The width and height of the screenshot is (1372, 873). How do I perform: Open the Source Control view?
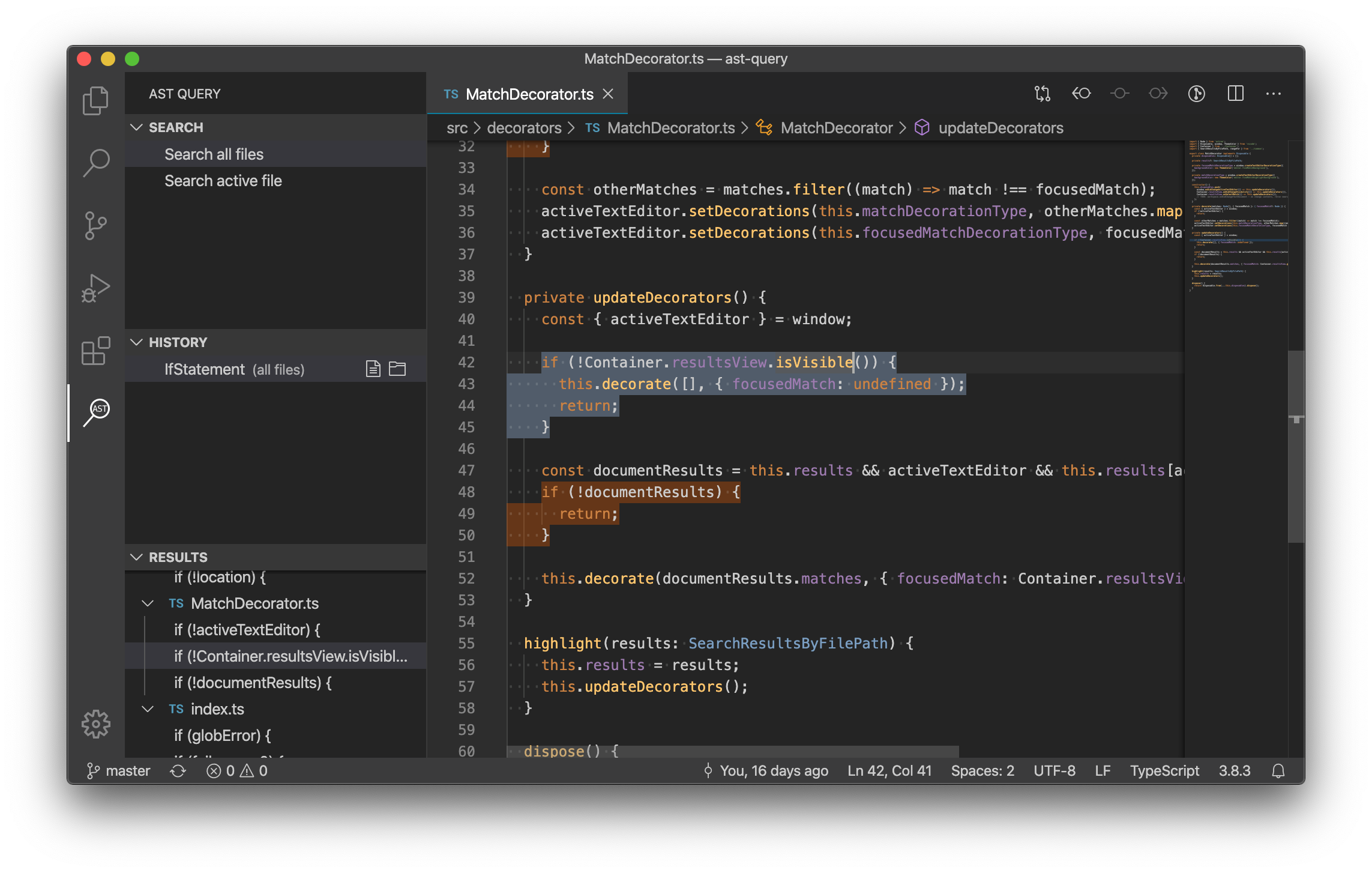pyautogui.click(x=95, y=225)
